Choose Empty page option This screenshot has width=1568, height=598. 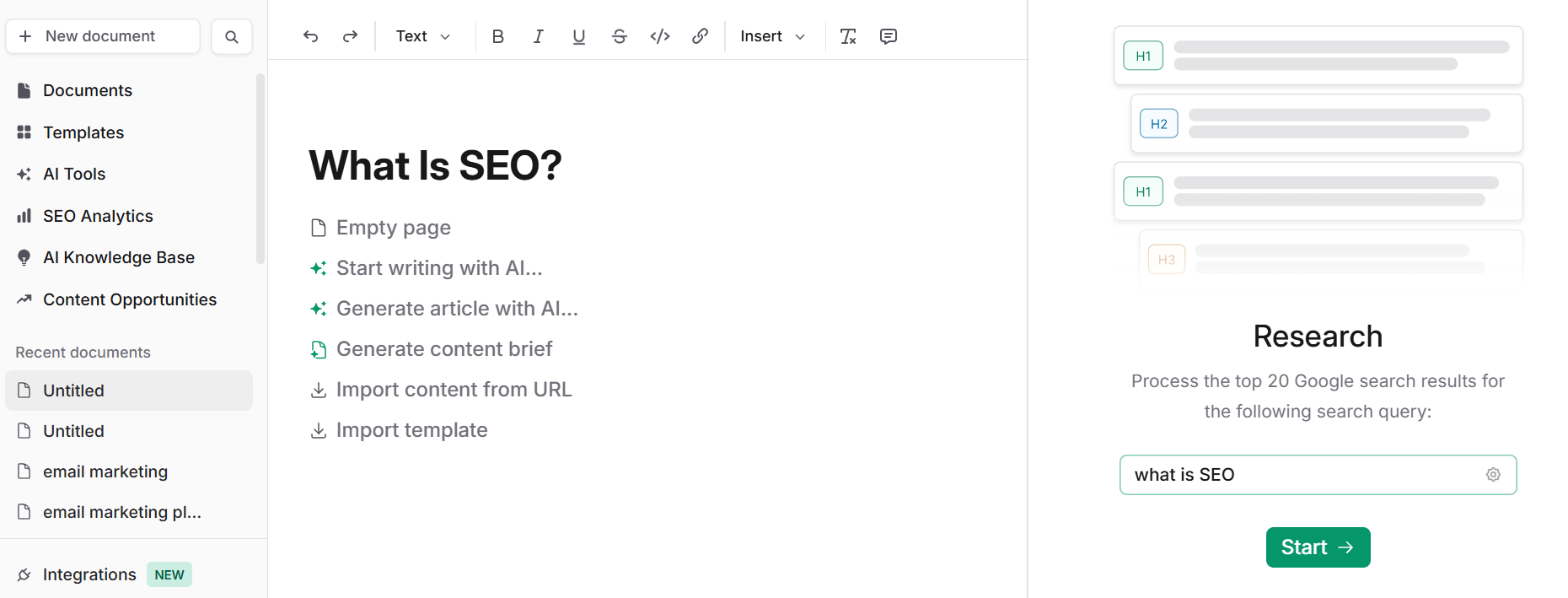381,228
